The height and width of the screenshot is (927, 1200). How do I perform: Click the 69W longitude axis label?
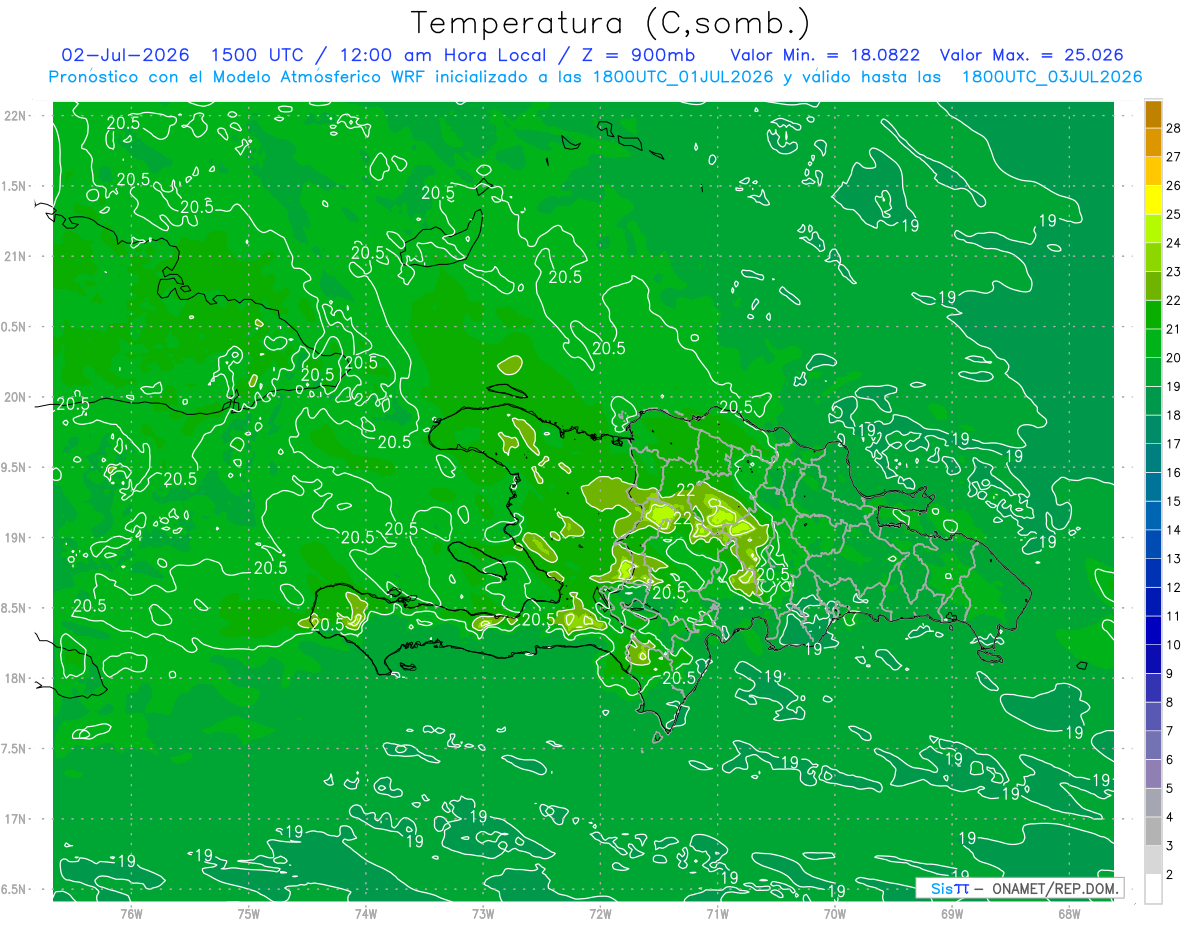tap(952, 913)
